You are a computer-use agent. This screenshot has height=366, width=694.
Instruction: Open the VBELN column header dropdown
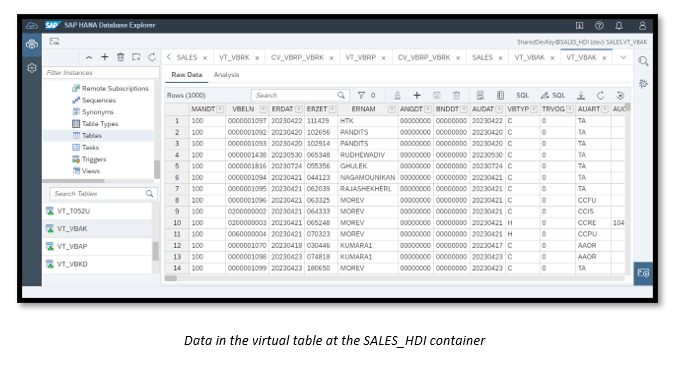(x=263, y=109)
